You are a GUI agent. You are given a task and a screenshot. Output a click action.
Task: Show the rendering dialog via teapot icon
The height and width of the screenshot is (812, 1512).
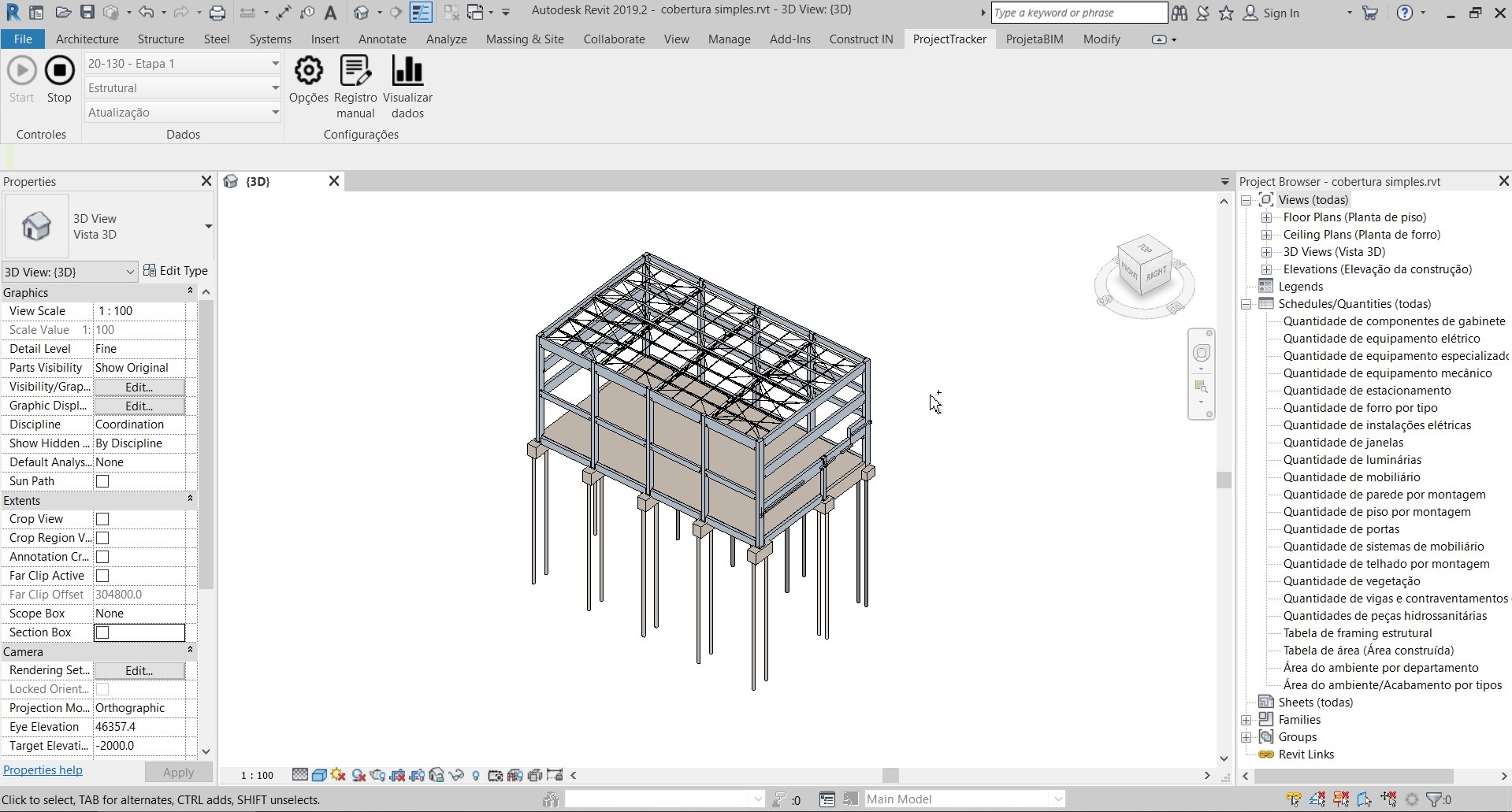[377, 776]
